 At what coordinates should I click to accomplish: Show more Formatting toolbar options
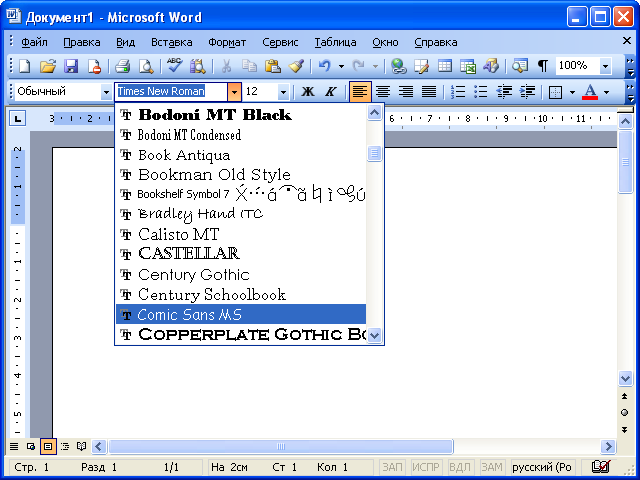(630, 92)
